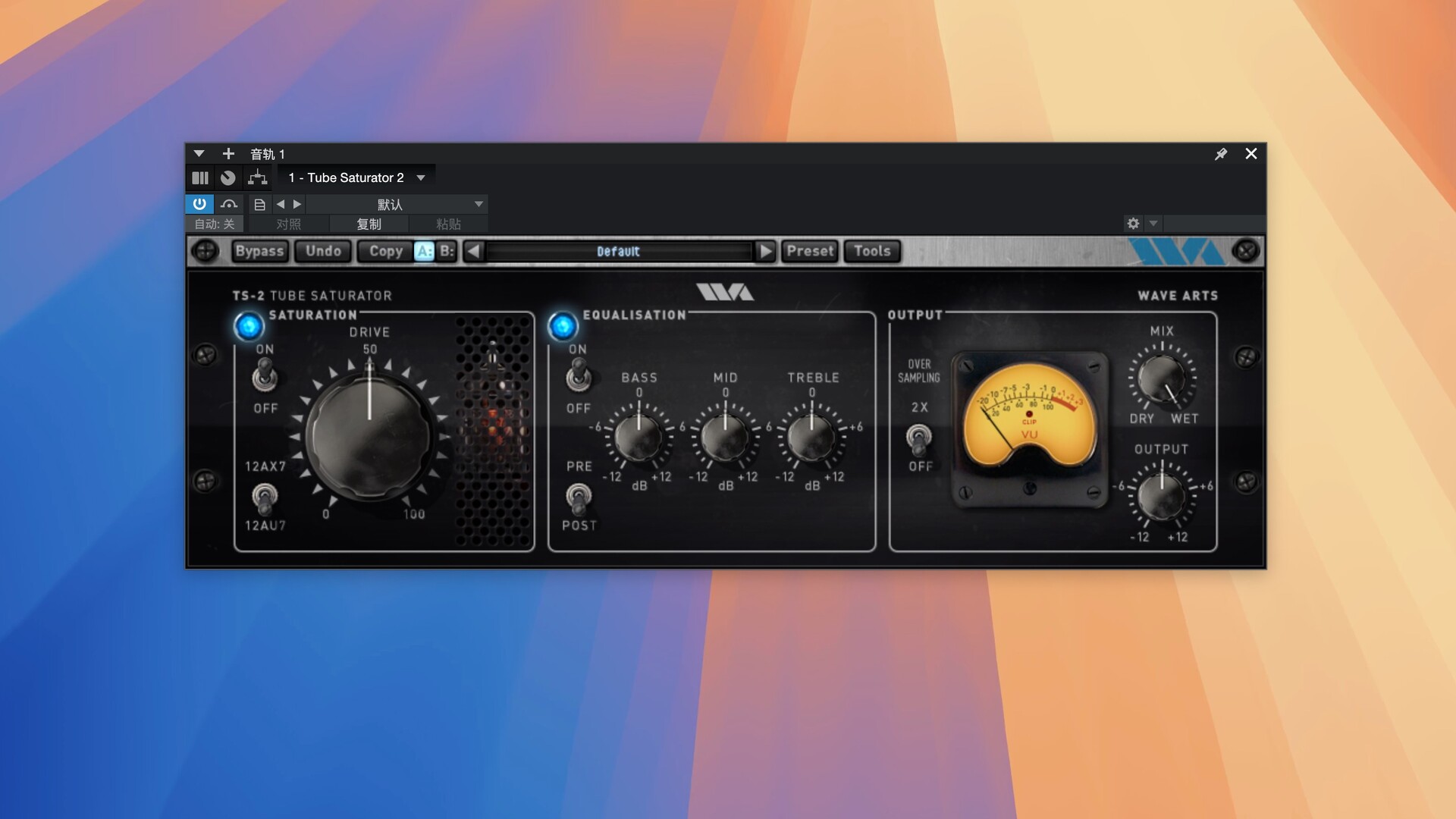Click the 复制 copy button
The height and width of the screenshot is (819, 1456).
(x=369, y=224)
